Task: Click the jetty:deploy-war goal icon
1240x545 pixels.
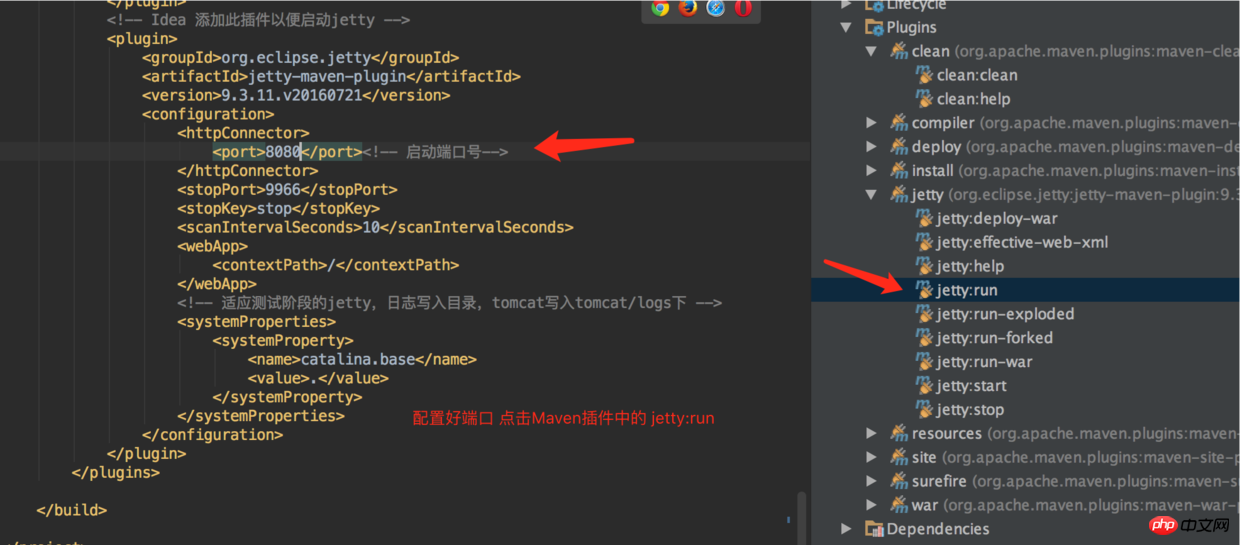Action: [x=925, y=218]
